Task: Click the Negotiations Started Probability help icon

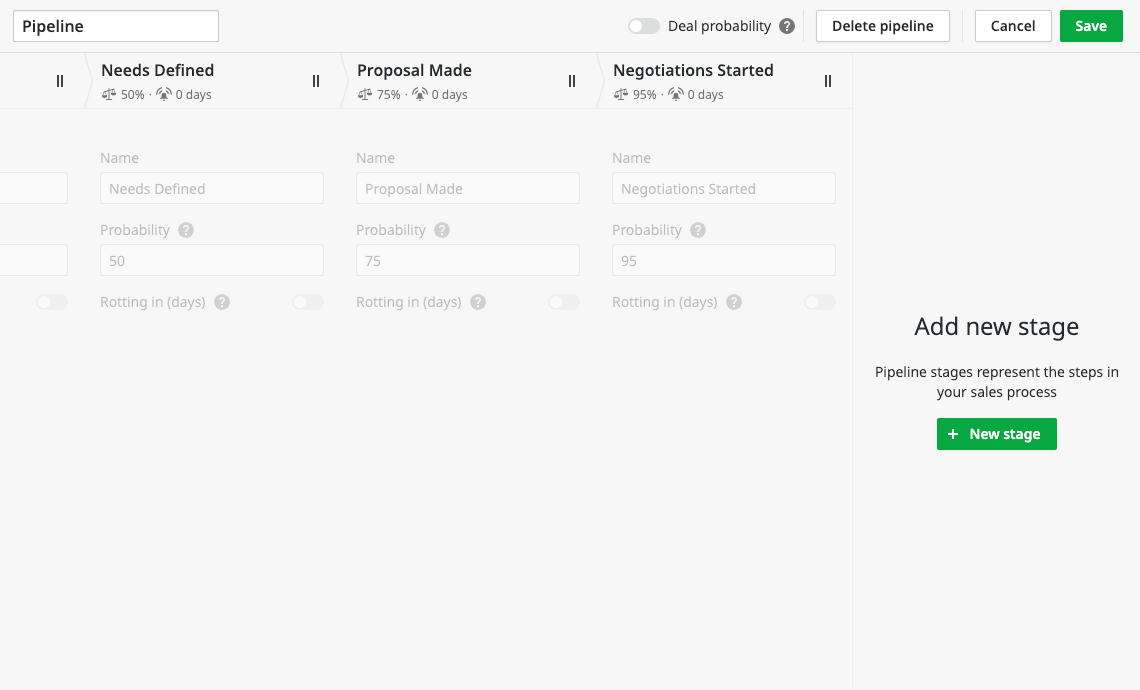Action: pyautogui.click(x=698, y=230)
